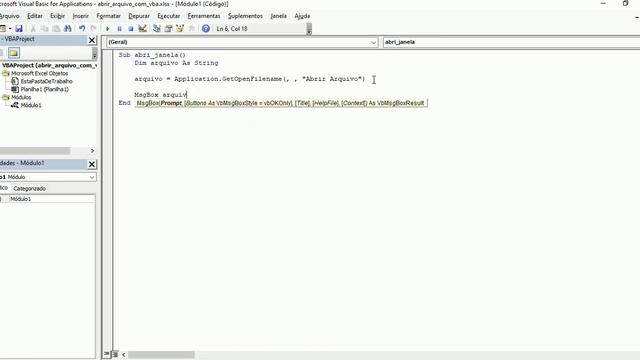Click the code window horizontal scrollbar thumb
The width and height of the screenshot is (640, 360).
click(161, 355)
